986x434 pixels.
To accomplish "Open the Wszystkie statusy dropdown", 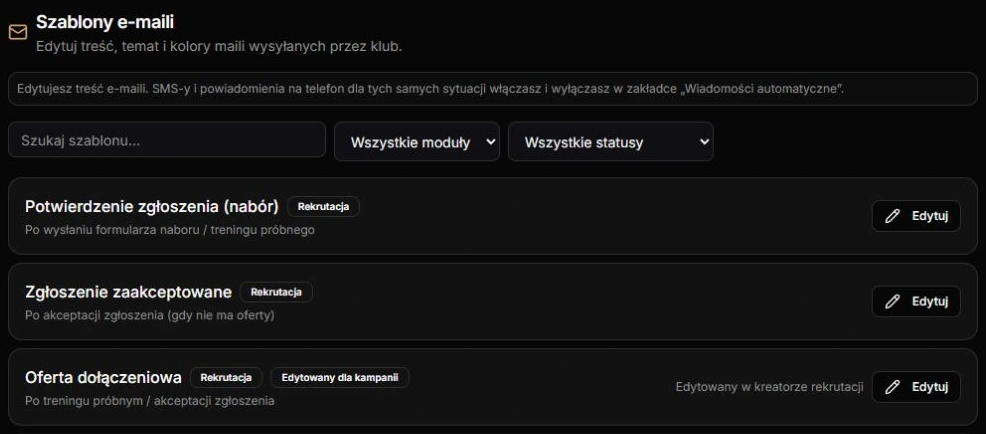I will click(611, 142).
